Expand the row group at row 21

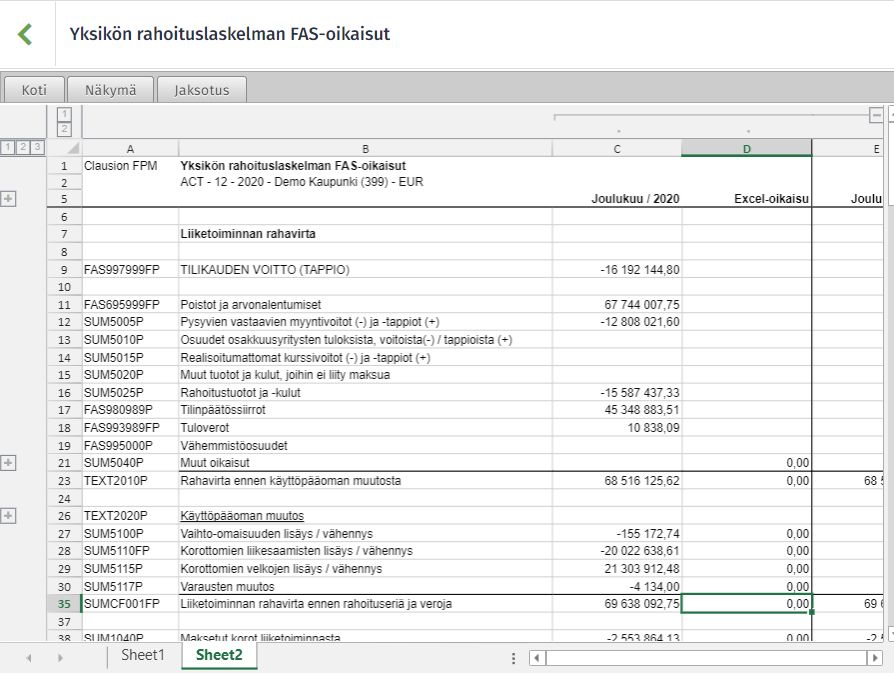pyautogui.click(x=8, y=463)
